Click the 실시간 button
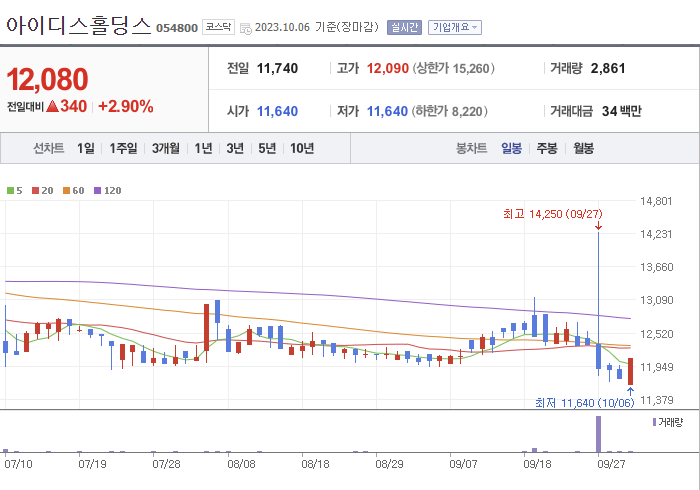700x490 pixels. pos(404,28)
